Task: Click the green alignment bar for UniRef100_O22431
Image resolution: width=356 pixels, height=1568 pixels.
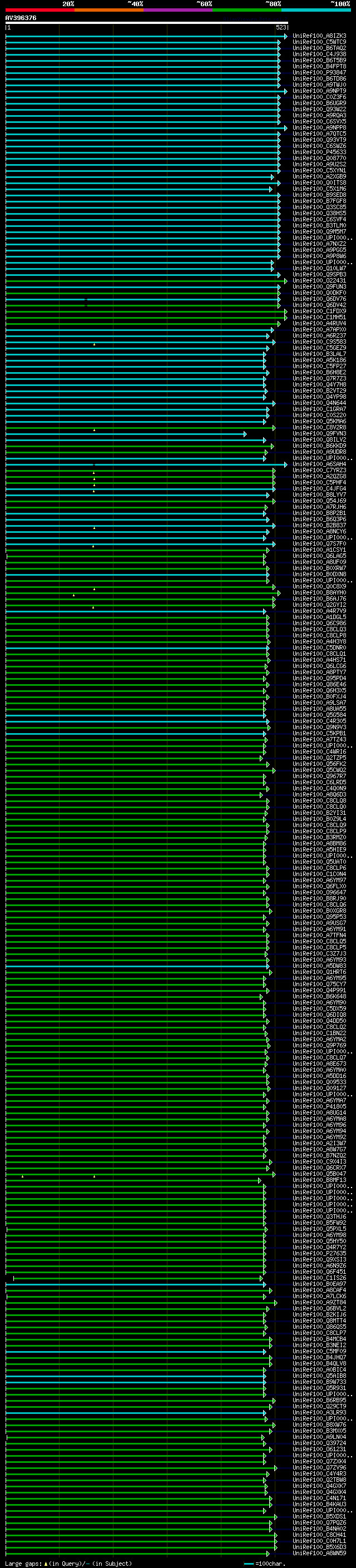Action: (147, 280)
